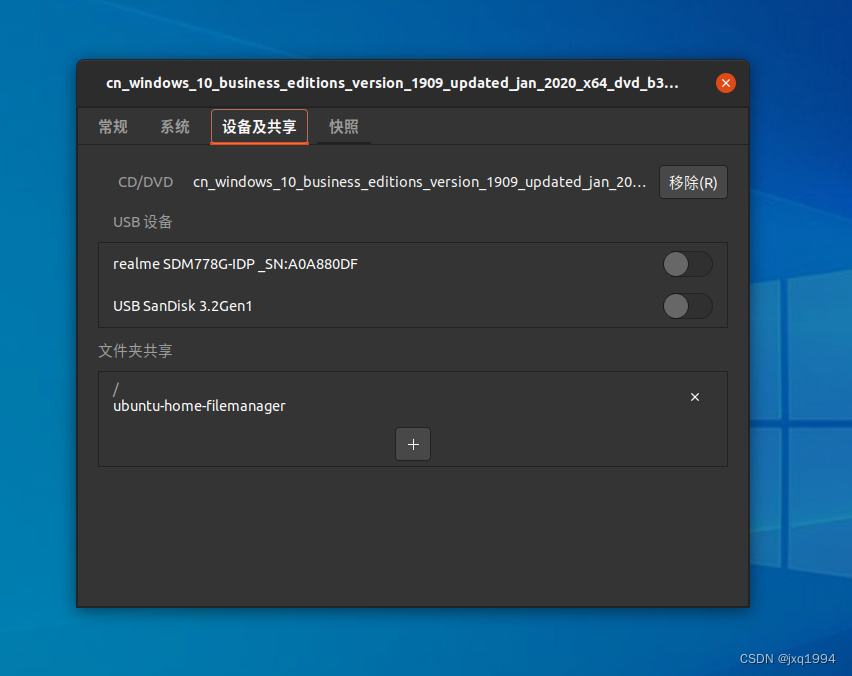The height and width of the screenshot is (676, 852).
Task: Toggle the USB SanDisk 3.2Gen1 switch
Action: click(x=687, y=306)
